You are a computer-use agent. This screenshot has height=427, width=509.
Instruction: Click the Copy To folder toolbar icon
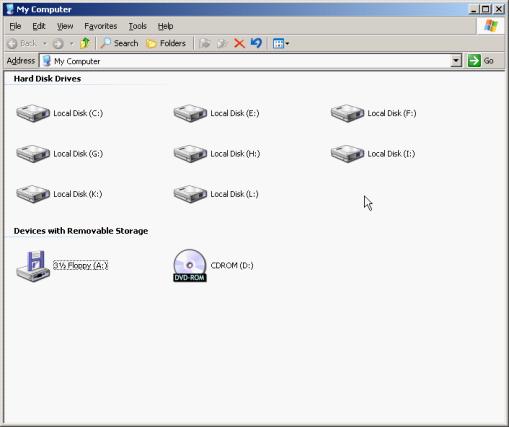(x=222, y=43)
